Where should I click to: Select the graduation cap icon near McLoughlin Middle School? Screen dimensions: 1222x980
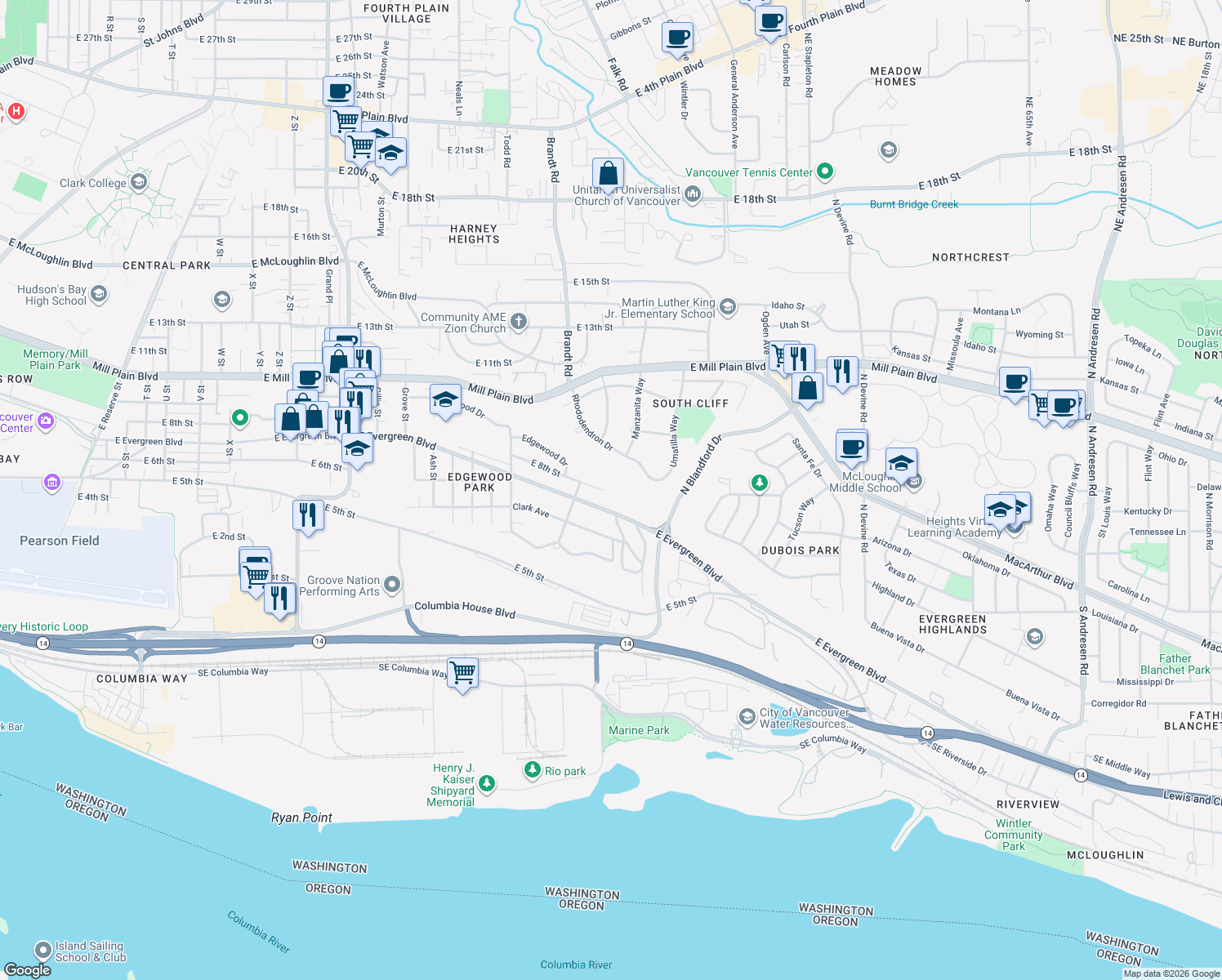click(x=902, y=461)
